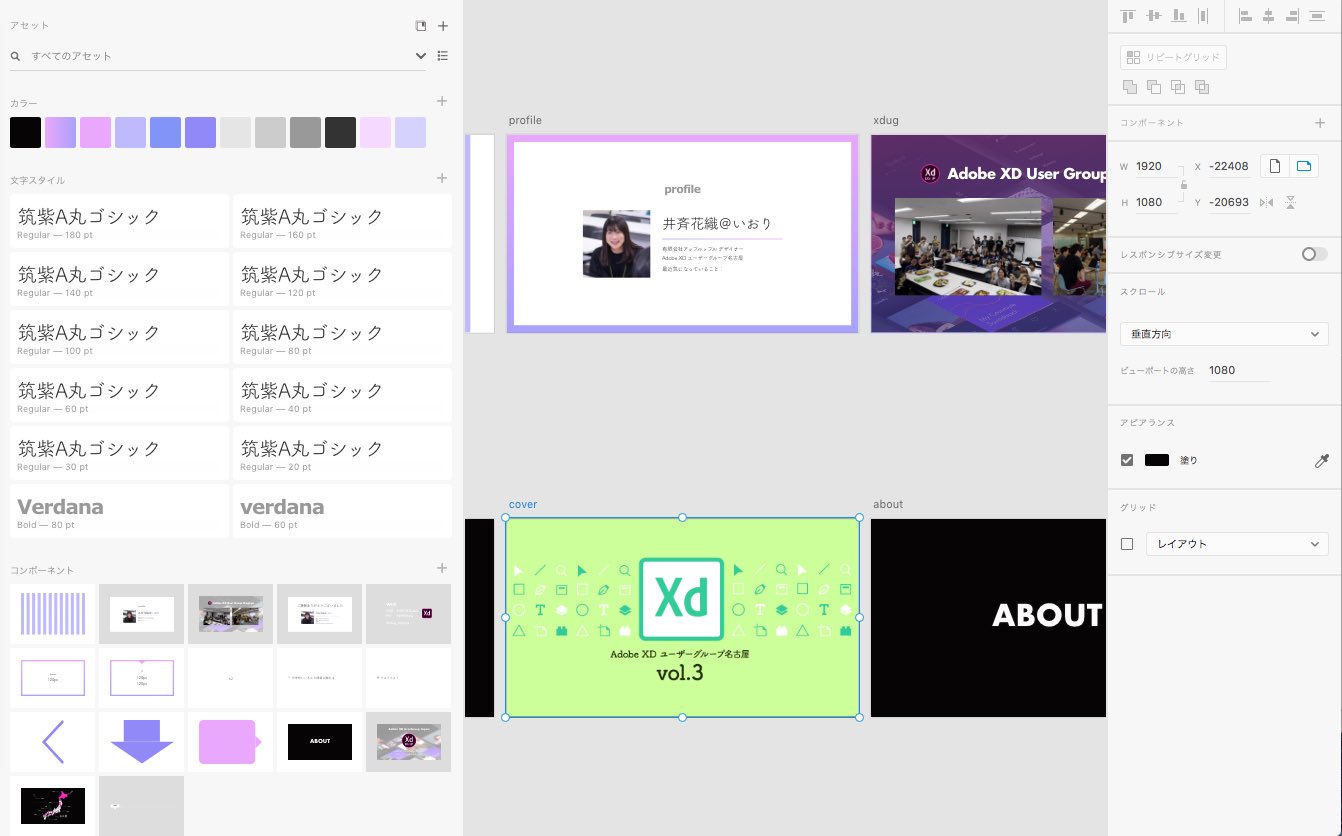Click the search magnifier in Assets panel

(x=16, y=56)
